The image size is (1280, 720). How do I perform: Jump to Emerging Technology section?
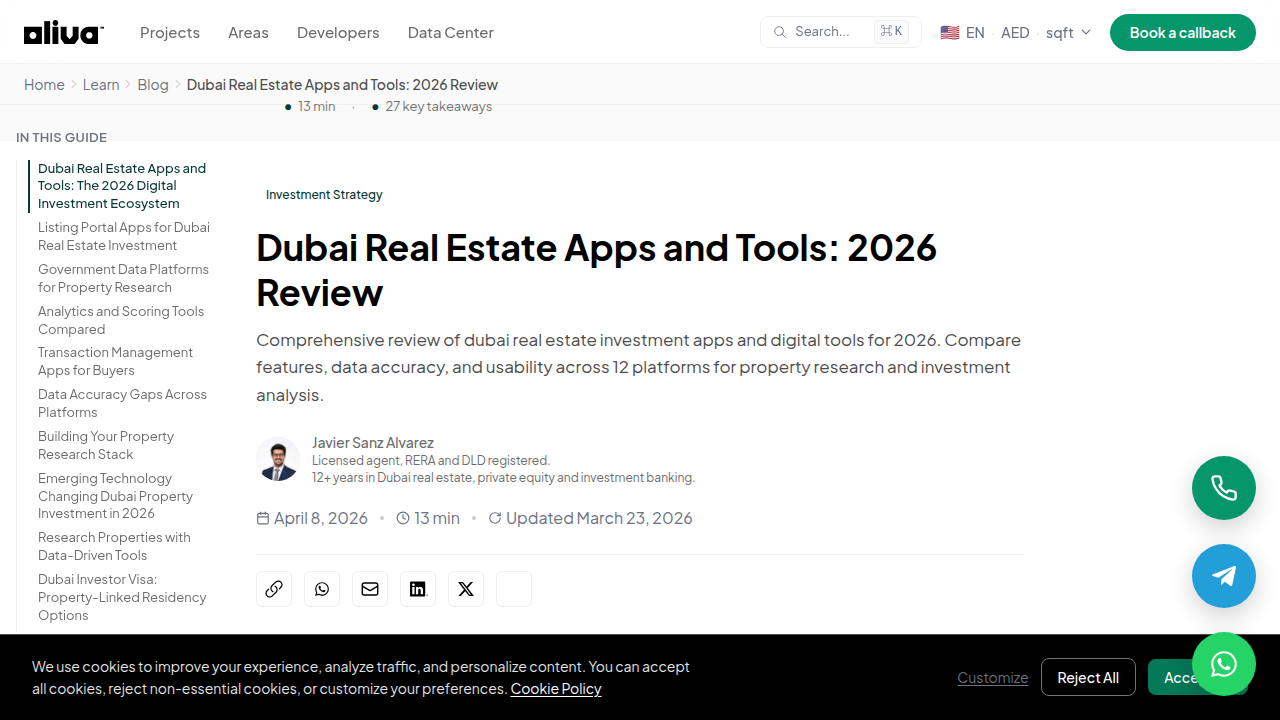click(115, 496)
